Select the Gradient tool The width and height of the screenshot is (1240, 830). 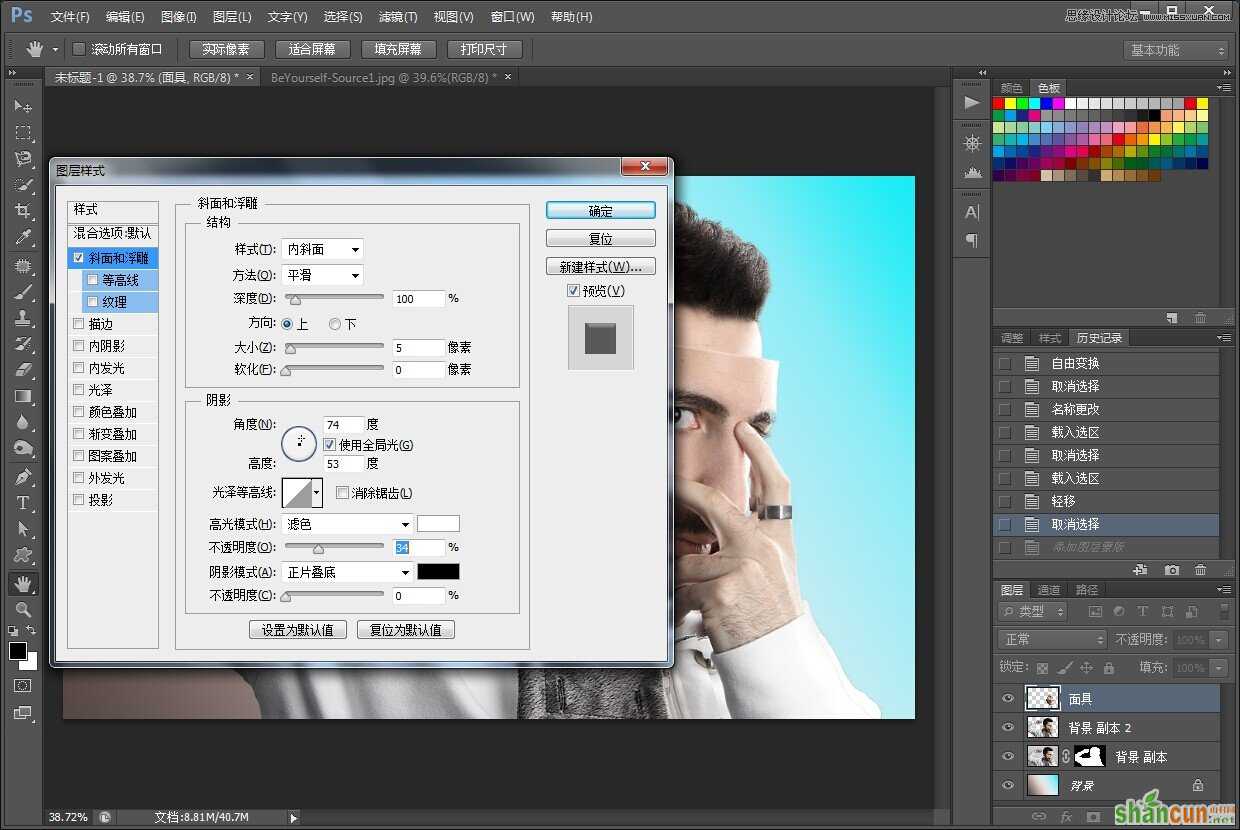point(22,396)
